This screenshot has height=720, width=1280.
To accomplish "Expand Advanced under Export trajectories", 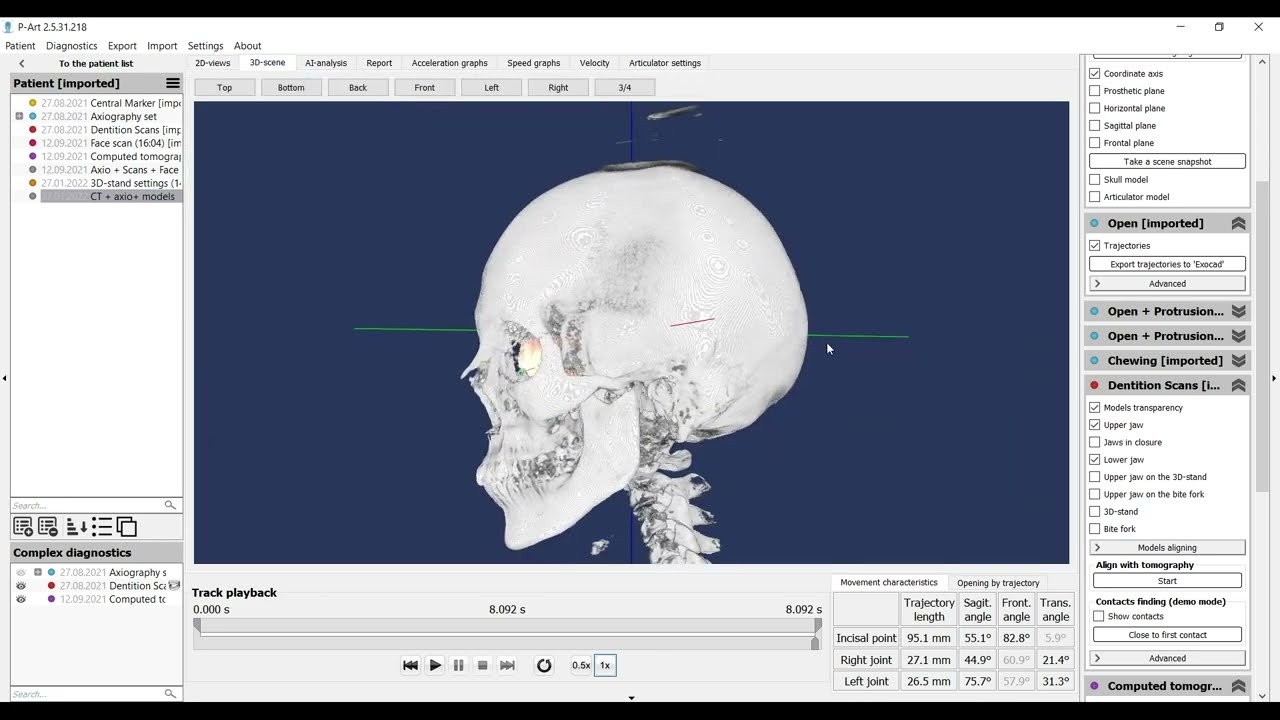I will coord(1167,284).
